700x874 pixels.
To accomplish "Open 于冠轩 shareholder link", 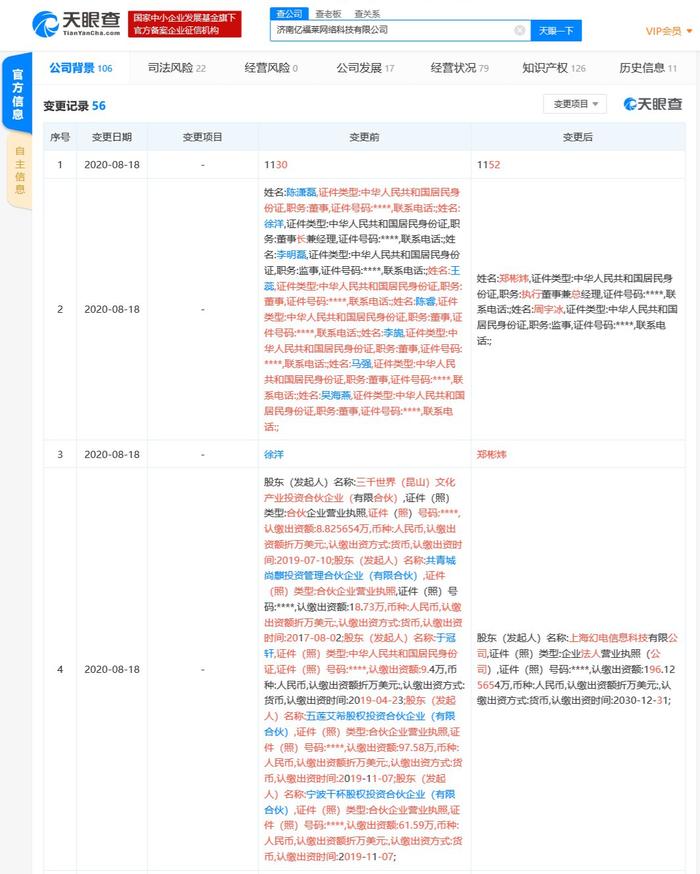I will [x=361, y=645].
